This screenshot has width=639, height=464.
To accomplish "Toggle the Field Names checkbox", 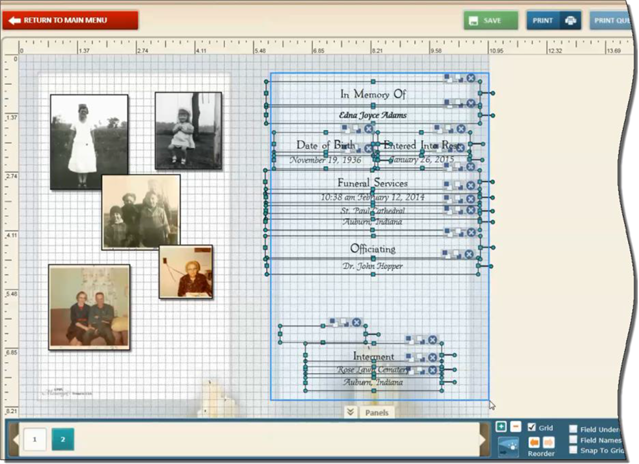I will (573, 439).
